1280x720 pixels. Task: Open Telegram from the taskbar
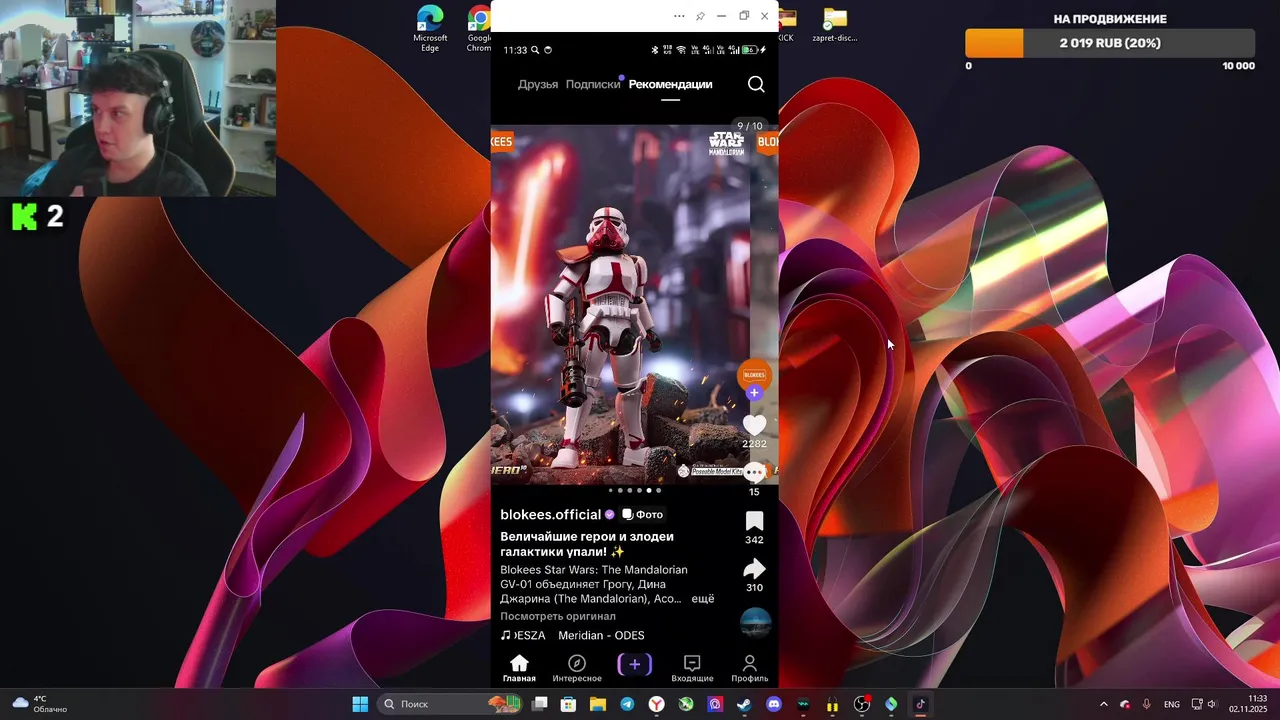tap(627, 704)
